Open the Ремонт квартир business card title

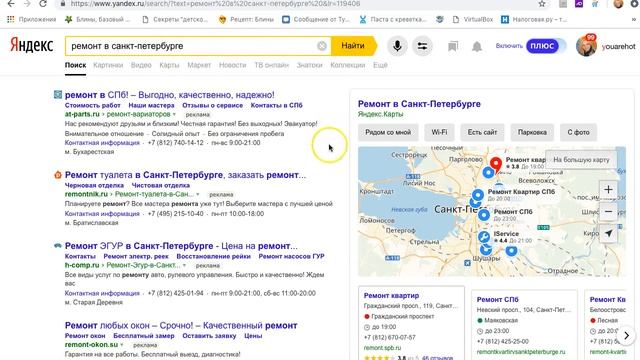click(391, 296)
